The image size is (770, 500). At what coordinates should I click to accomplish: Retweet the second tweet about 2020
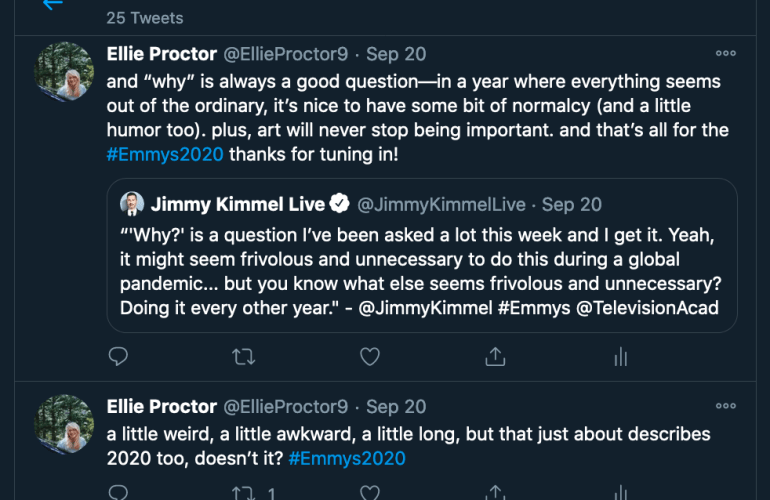pos(243,493)
